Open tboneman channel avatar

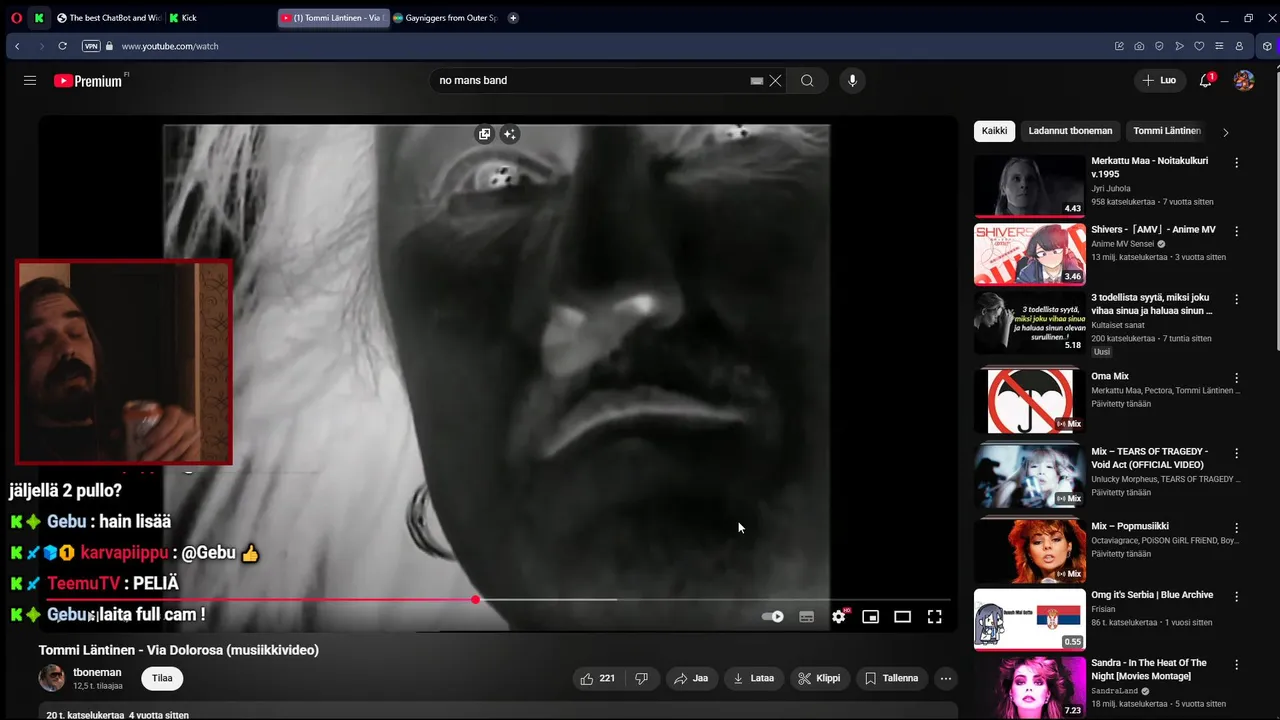(x=52, y=678)
